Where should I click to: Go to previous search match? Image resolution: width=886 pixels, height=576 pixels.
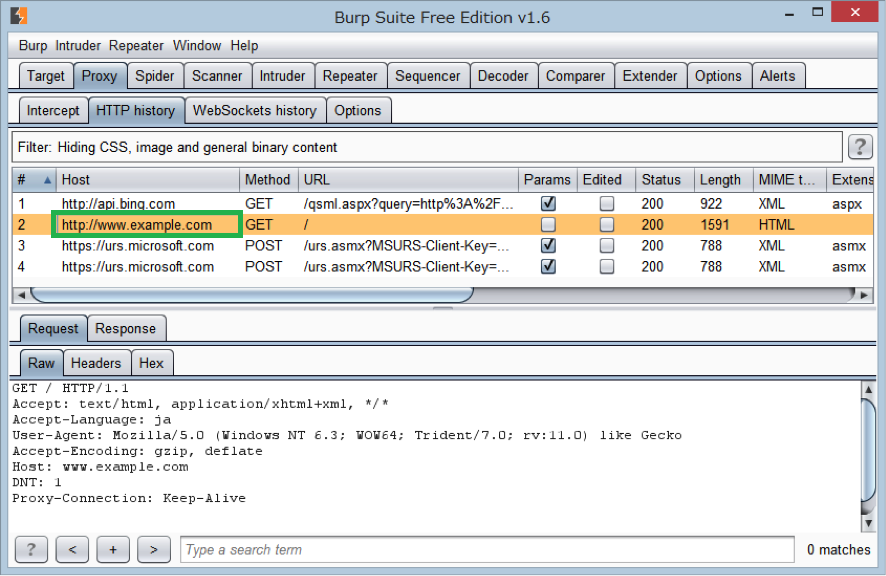(x=72, y=549)
